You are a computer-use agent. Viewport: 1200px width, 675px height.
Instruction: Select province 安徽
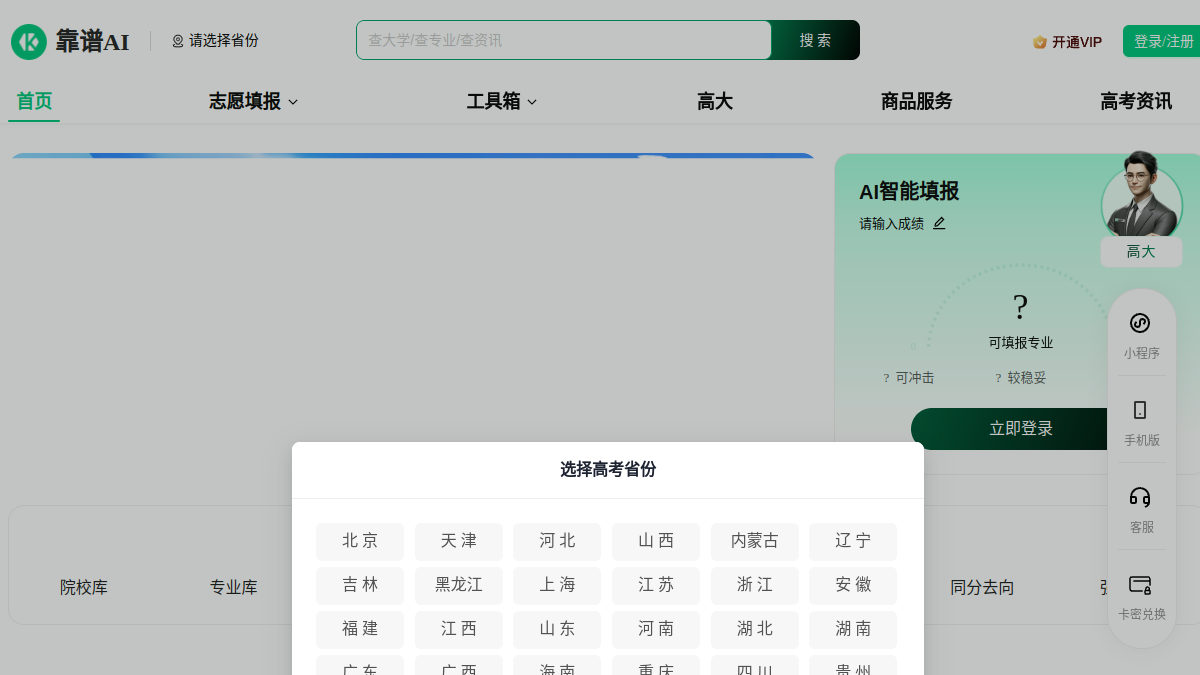point(853,585)
